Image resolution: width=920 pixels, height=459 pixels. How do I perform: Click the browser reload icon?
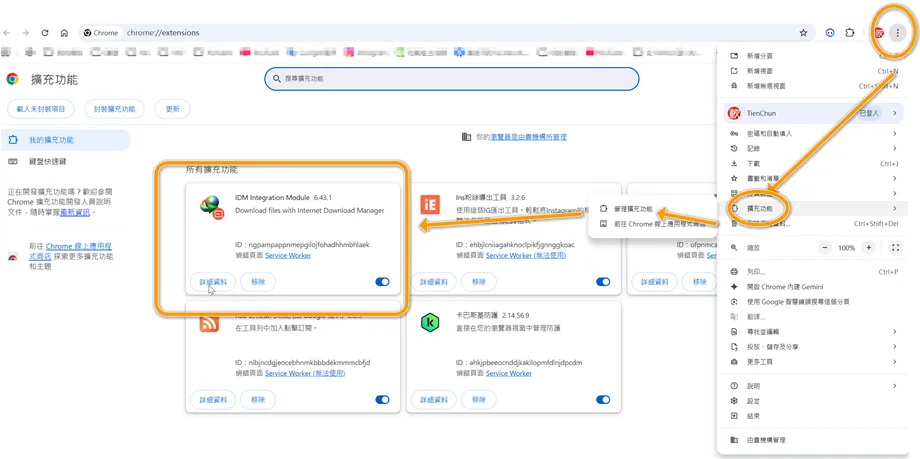45,33
